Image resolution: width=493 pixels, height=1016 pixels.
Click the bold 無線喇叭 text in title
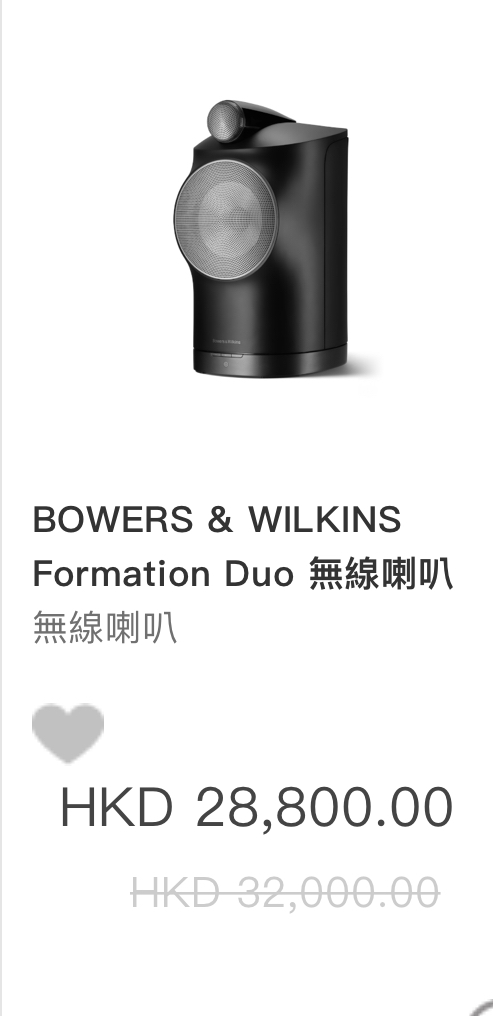coord(381,574)
